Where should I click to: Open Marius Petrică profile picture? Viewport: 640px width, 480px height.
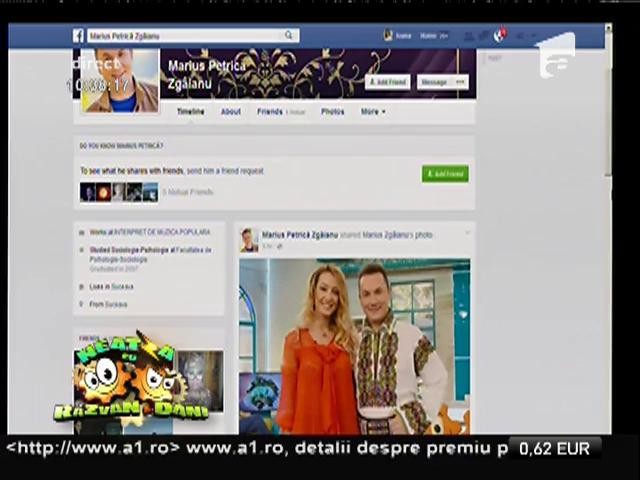click(120, 80)
